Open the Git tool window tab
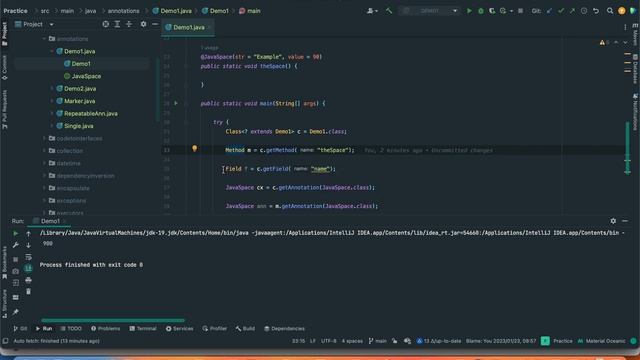The height and width of the screenshot is (360, 640). click(x=20, y=329)
